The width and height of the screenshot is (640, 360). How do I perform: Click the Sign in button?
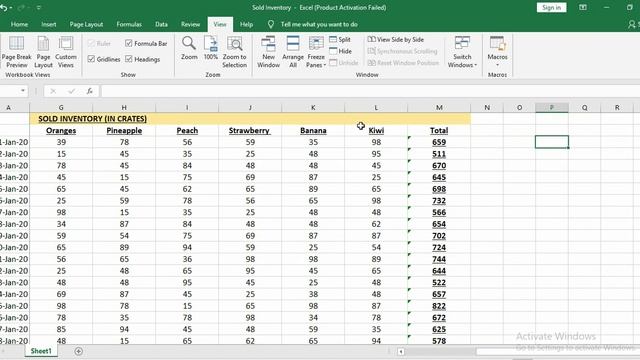point(551,8)
